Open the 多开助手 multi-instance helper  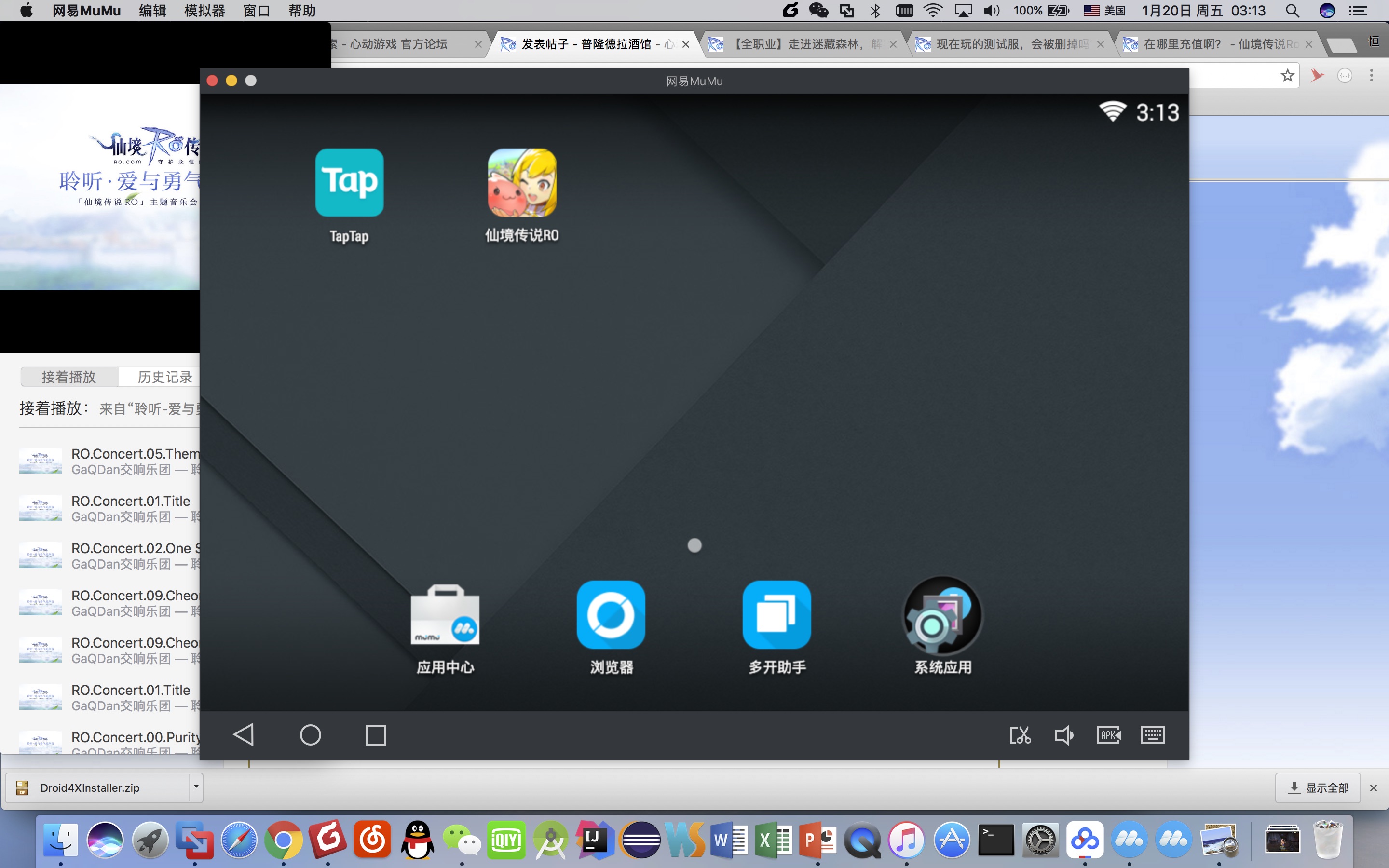pos(776,615)
